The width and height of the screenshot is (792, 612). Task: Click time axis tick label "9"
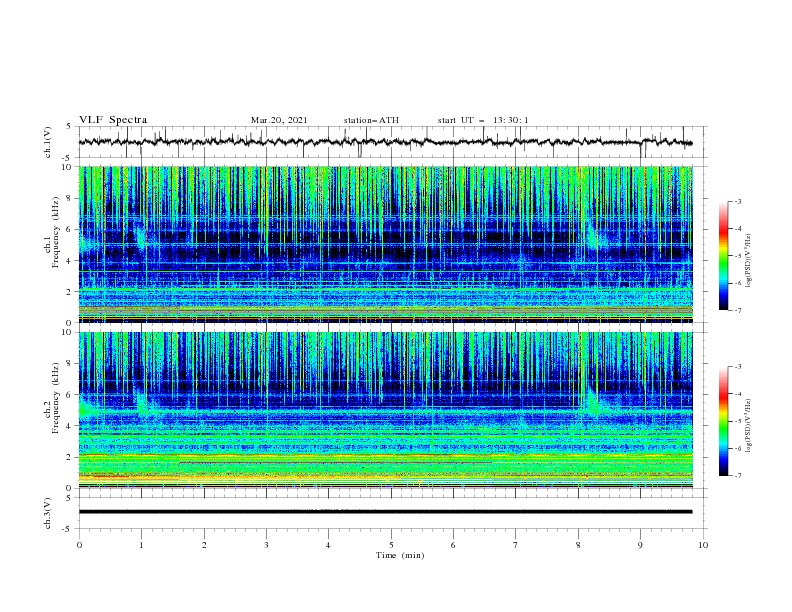(640, 545)
